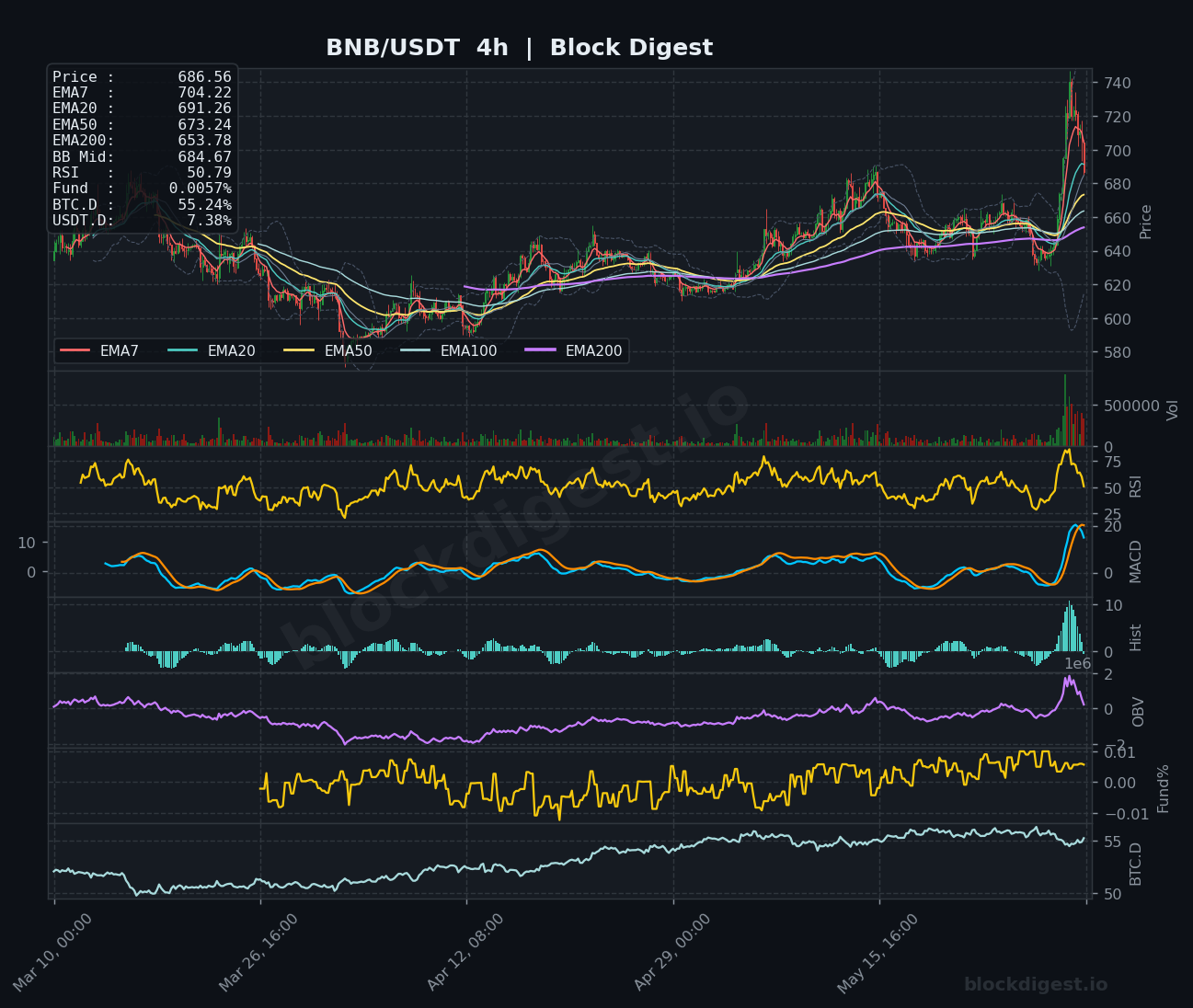Click the EMA20 691.26 row in info box
Image resolution: width=1193 pixels, height=1008 pixels.
142,109
